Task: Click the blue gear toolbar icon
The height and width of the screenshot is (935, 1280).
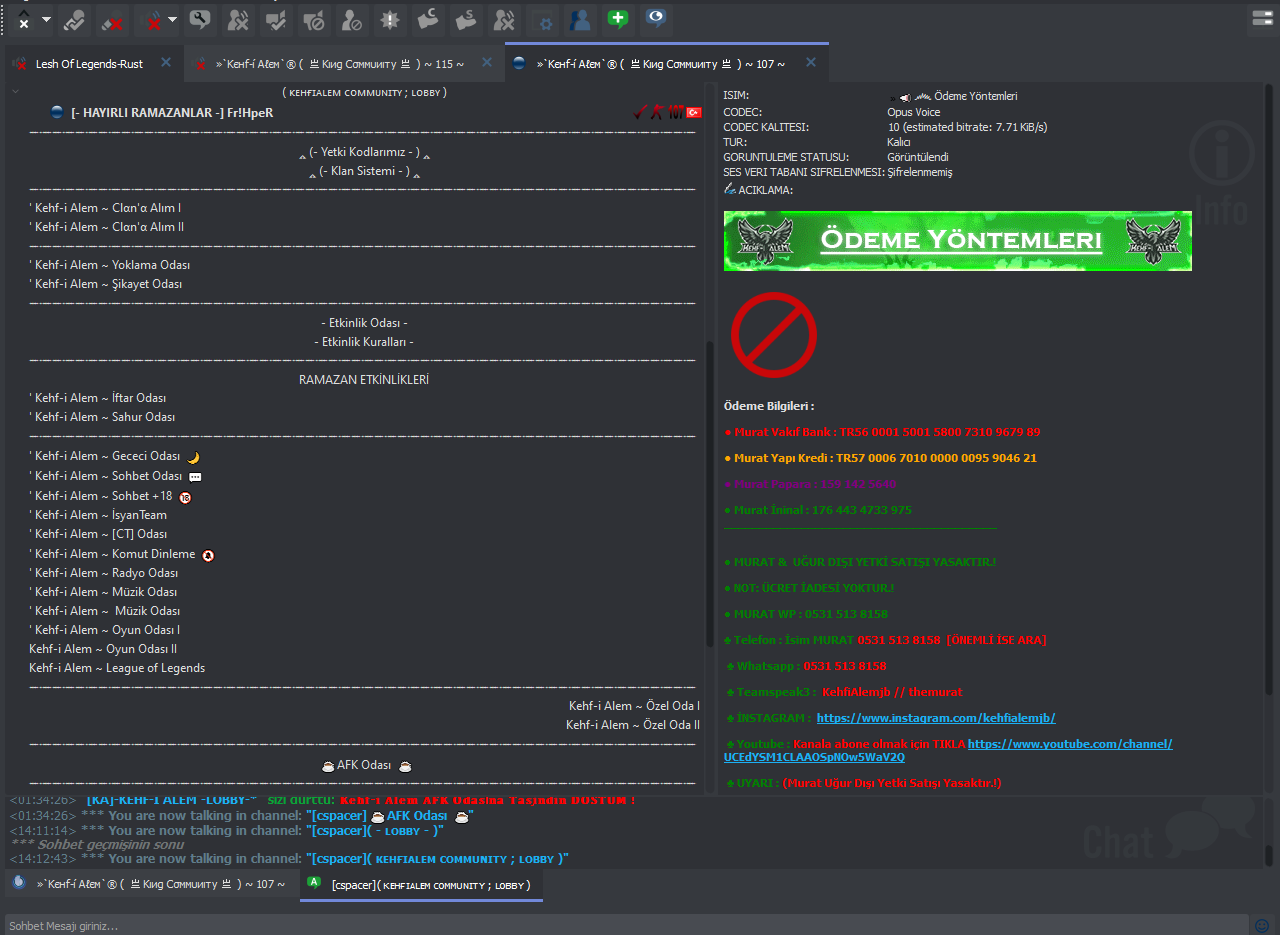Action: coord(544,20)
